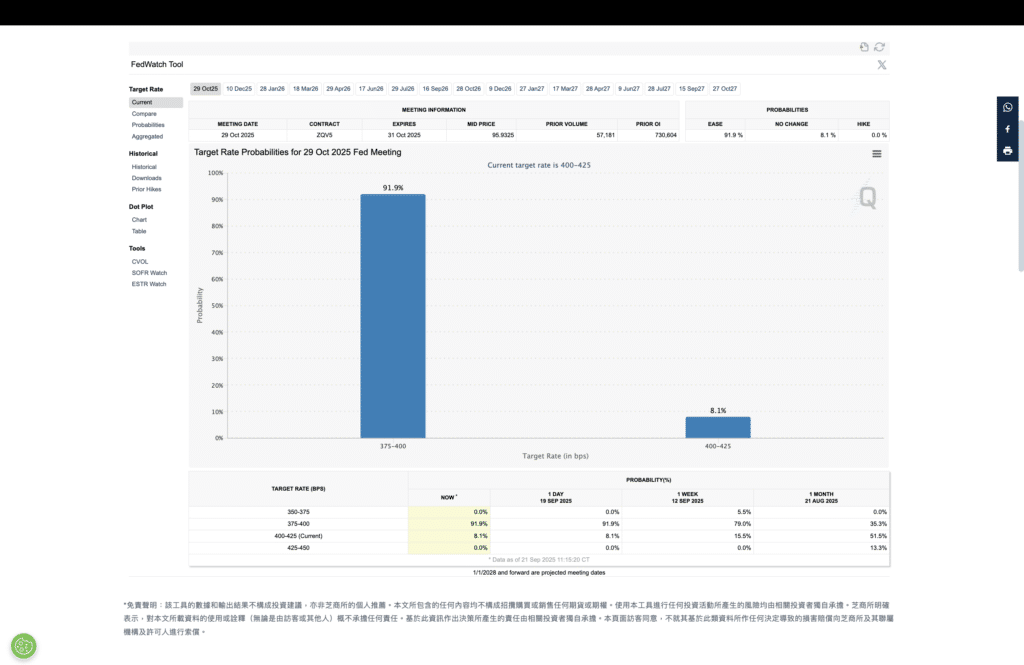Image resolution: width=1024 pixels, height=665 pixels.
Task: Select the 10 Dec25 meeting tab
Action: click(239, 89)
